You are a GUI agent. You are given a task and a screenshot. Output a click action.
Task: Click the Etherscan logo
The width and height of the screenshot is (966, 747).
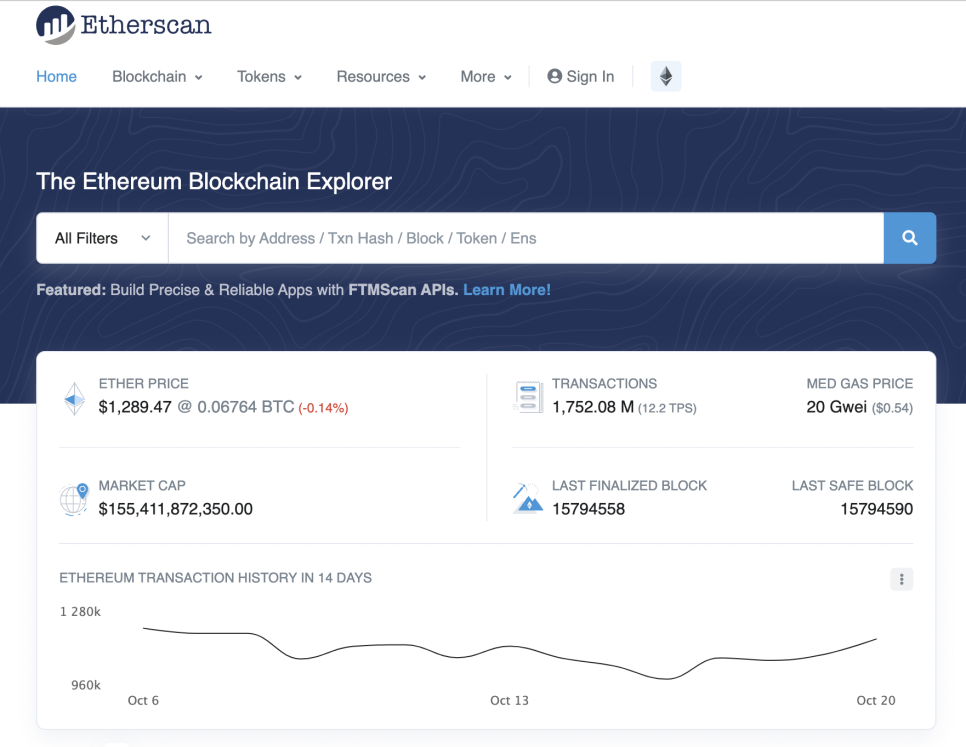124,25
